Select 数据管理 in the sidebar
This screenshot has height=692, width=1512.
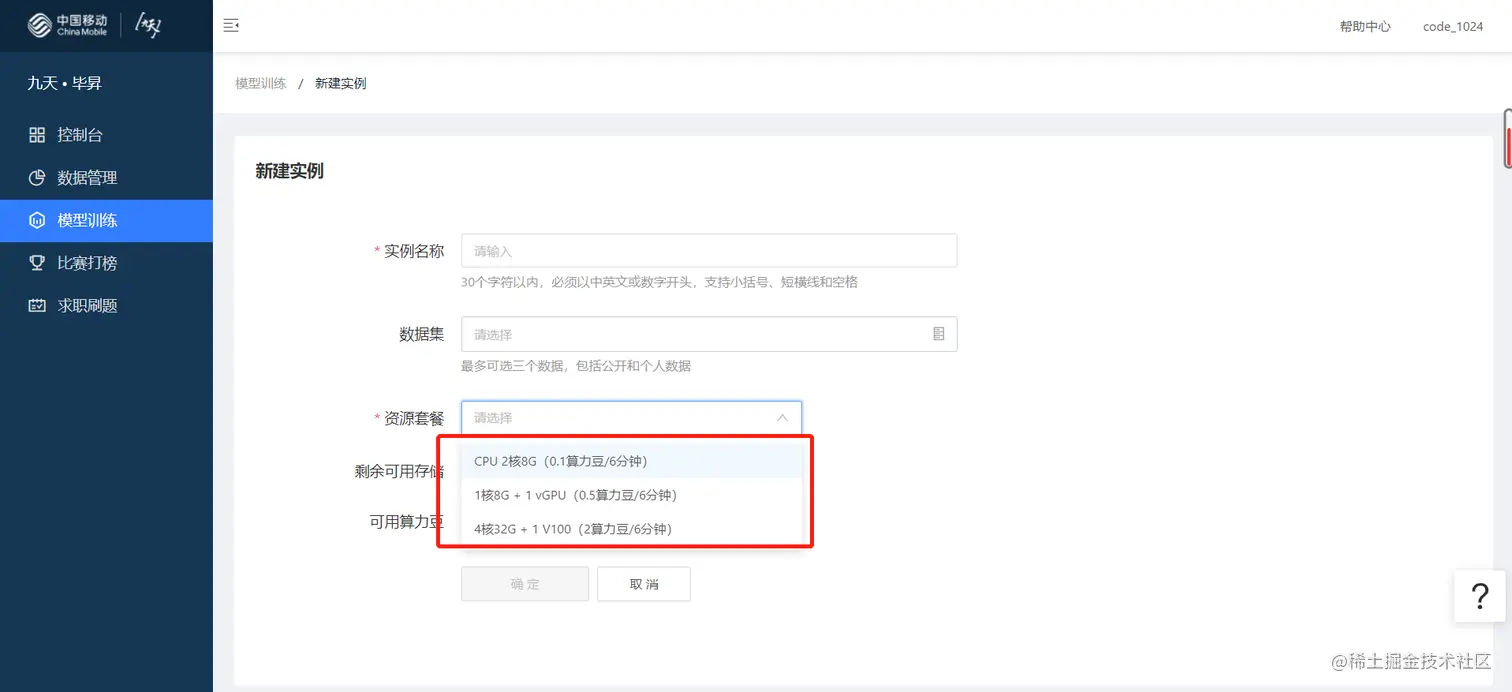89,177
